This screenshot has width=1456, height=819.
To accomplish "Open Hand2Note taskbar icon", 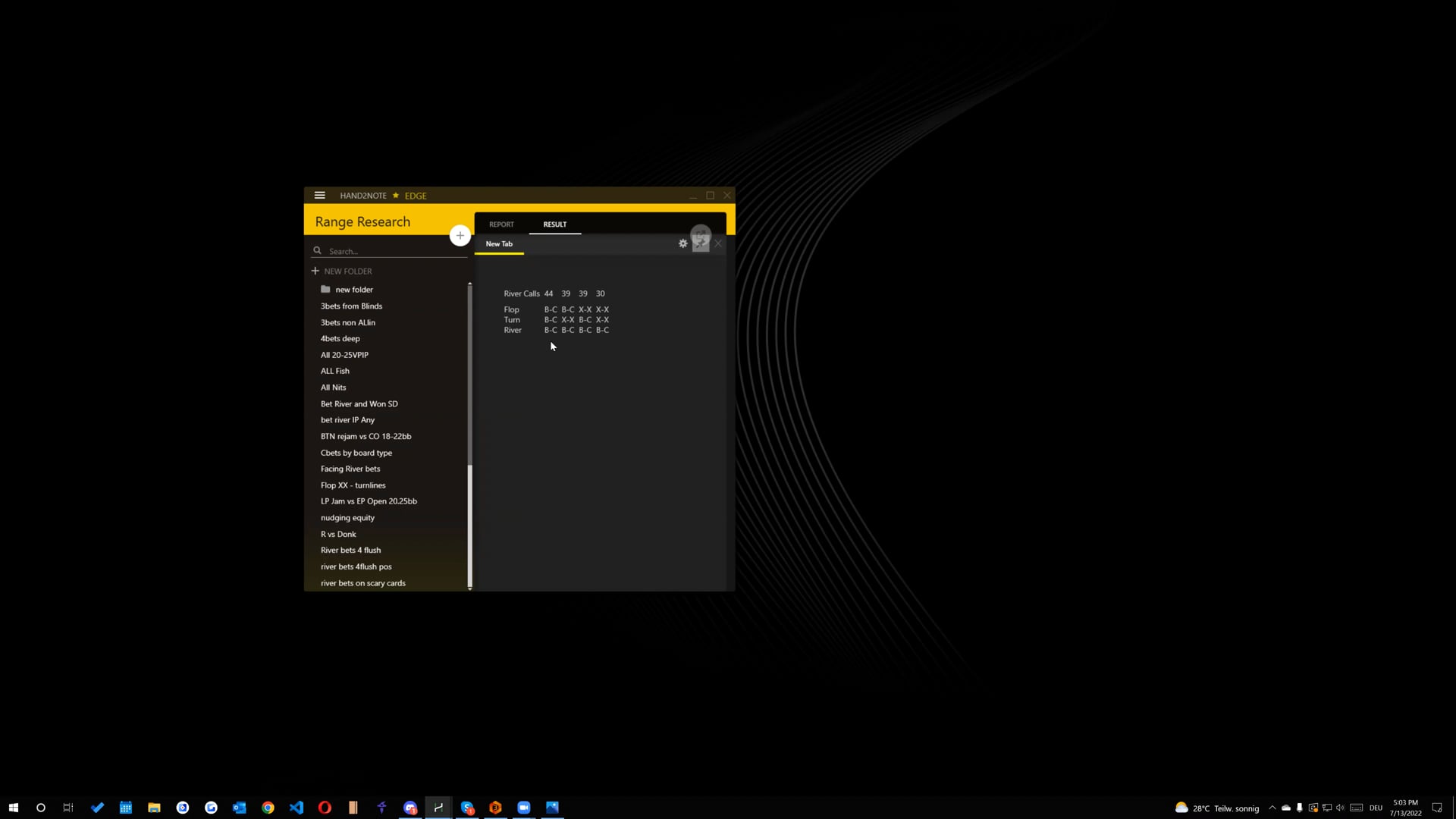I will pos(438,808).
